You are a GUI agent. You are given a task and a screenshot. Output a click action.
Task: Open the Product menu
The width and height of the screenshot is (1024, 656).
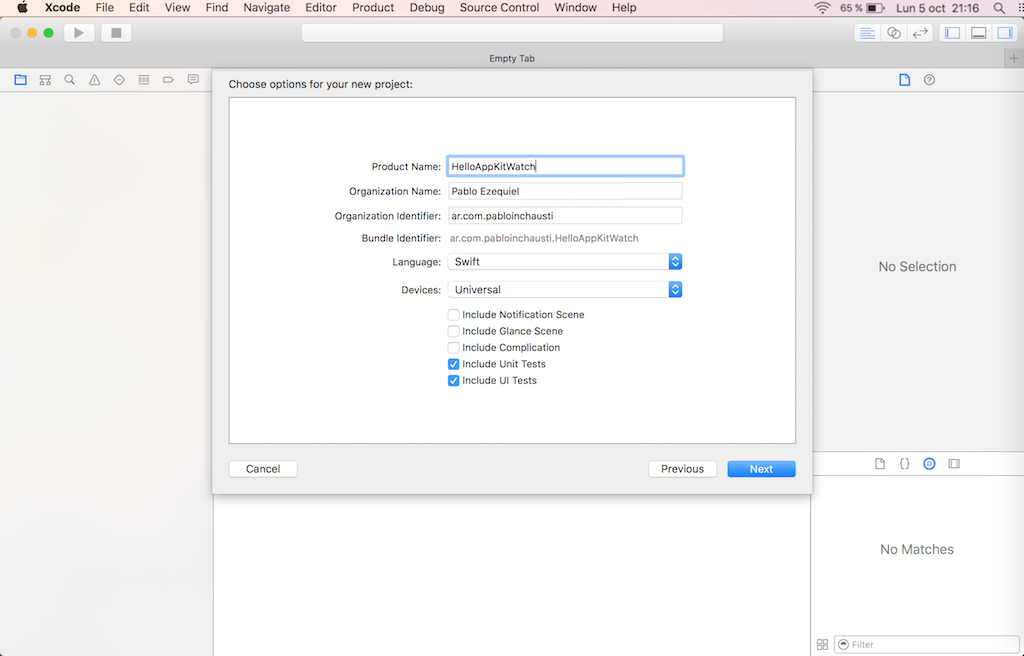(x=373, y=8)
